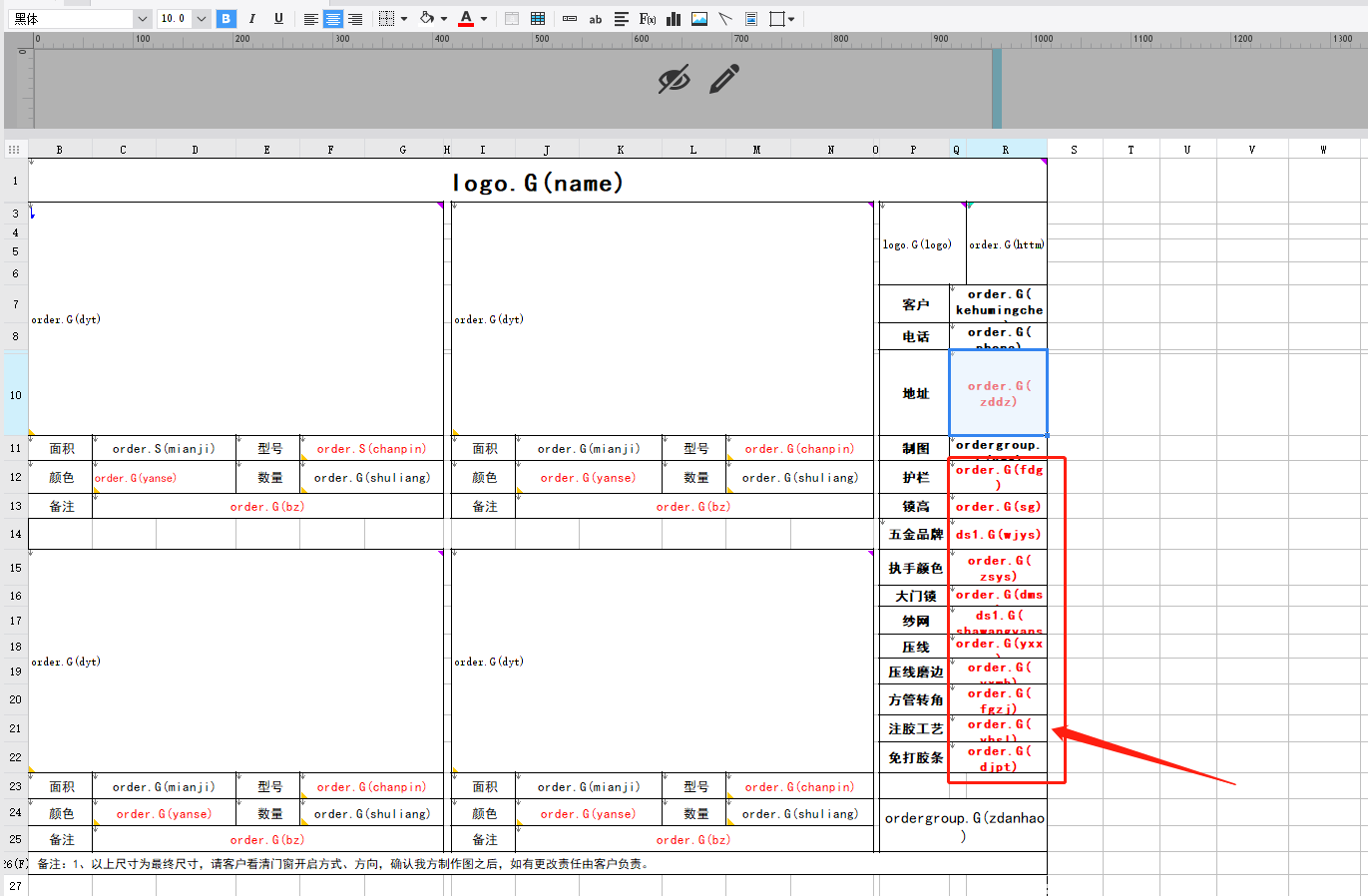Select the 大门锁 label cell

tap(915, 596)
